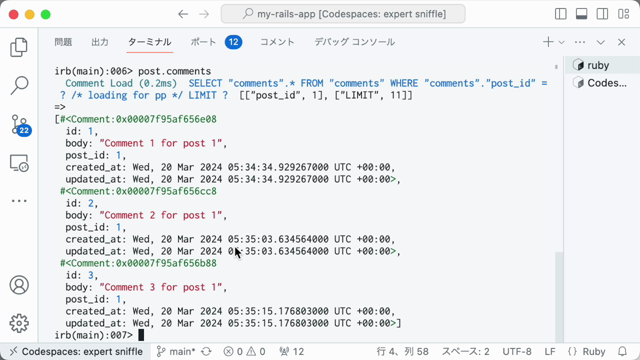The image size is (640, 360).
Task: Collapse the panel with the chevron
Action: tap(600, 42)
